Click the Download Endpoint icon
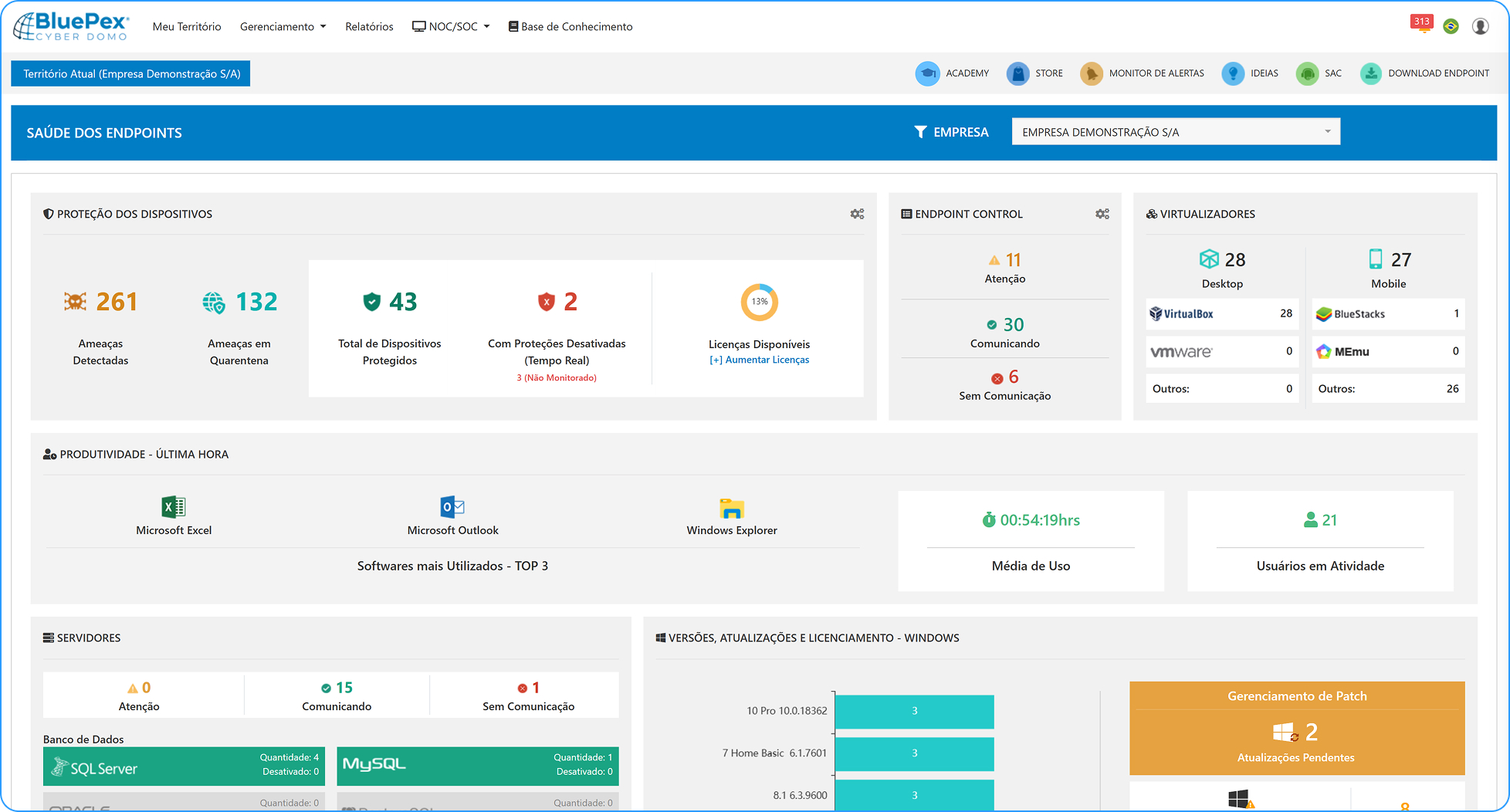Image resolution: width=1510 pixels, height=812 pixels. (1371, 73)
